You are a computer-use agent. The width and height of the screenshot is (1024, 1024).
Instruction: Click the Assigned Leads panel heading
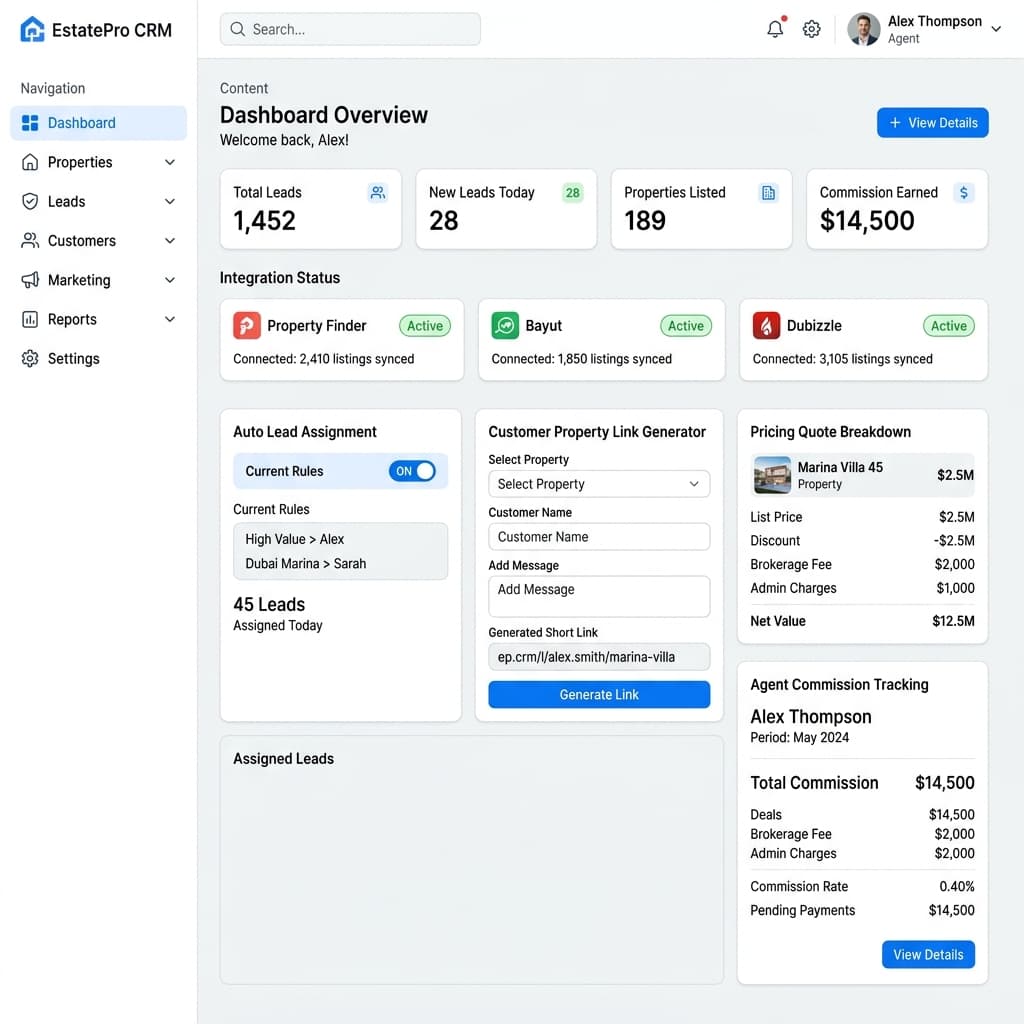point(283,759)
